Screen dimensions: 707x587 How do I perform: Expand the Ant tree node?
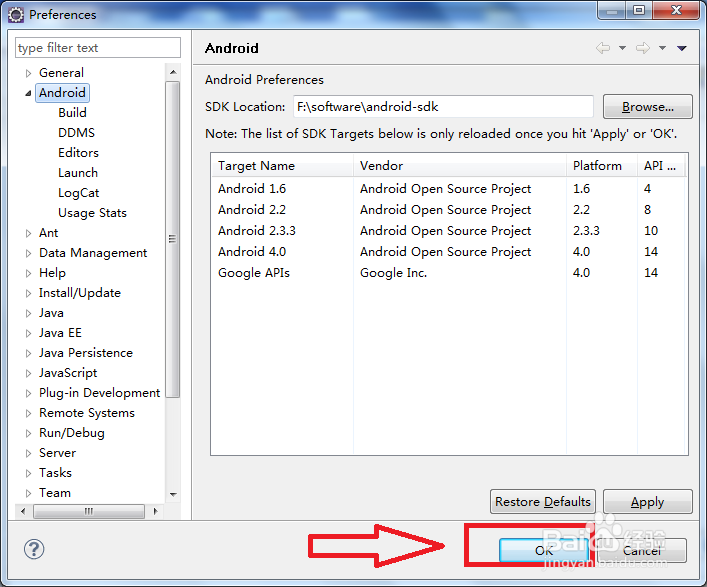(x=28, y=233)
